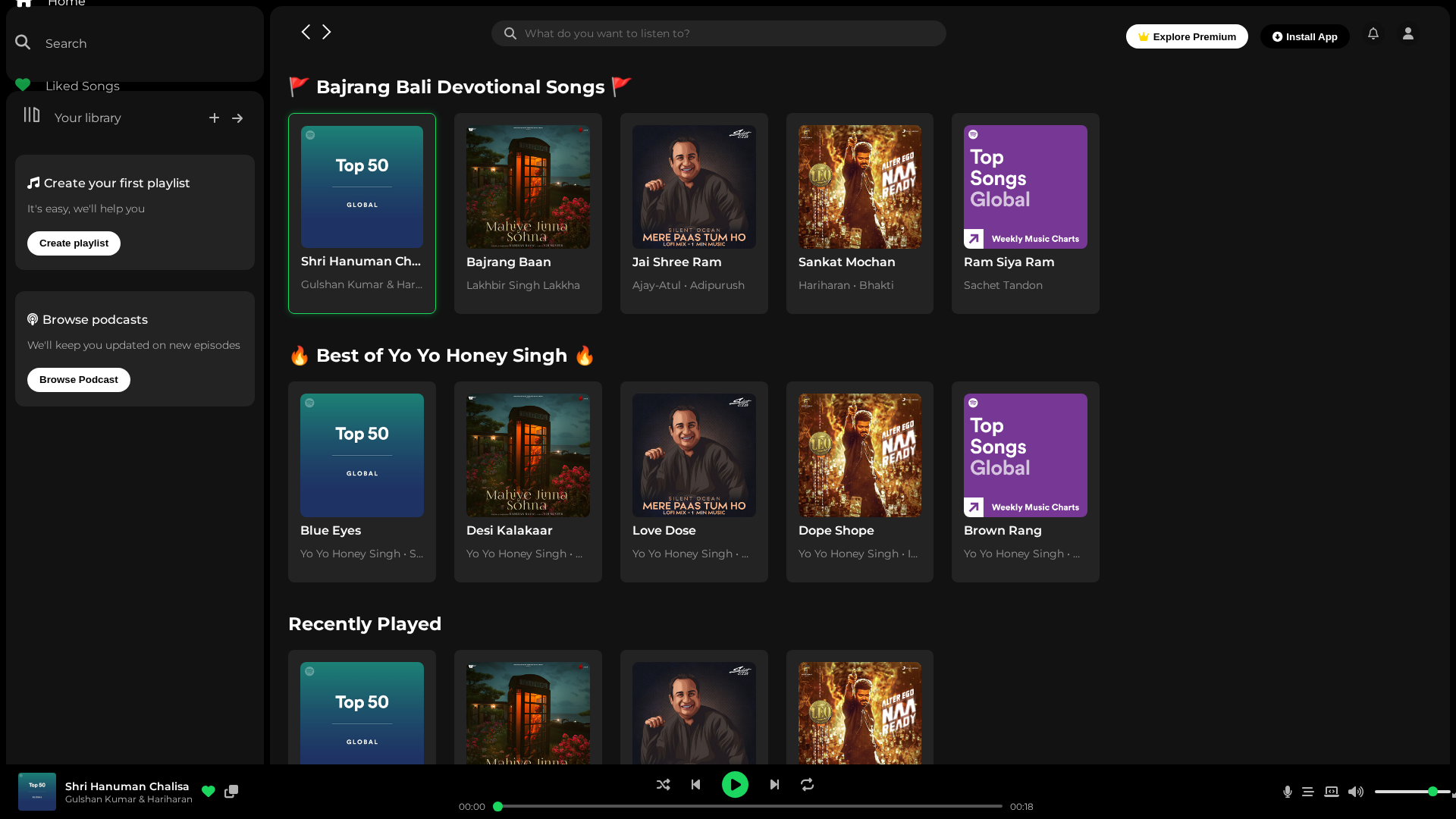Image resolution: width=1456 pixels, height=819 pixels.
Task: Select the Brown Rang song title
Action: pyautogui.click(x=1003, y=530)
